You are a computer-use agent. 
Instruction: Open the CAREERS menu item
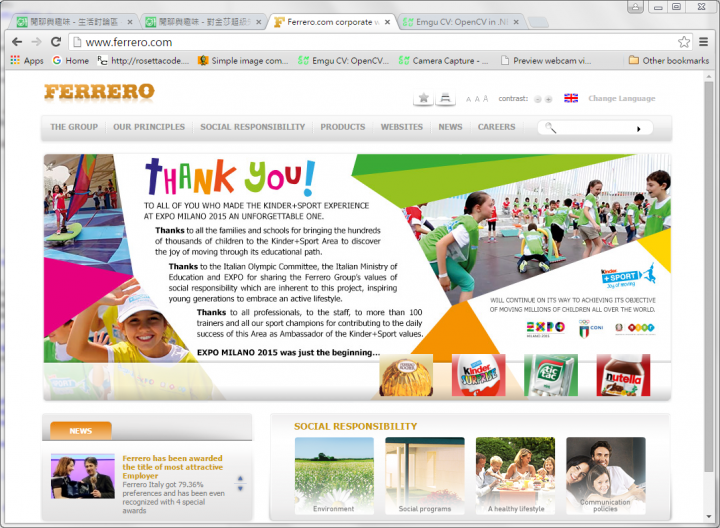point(496,127)
